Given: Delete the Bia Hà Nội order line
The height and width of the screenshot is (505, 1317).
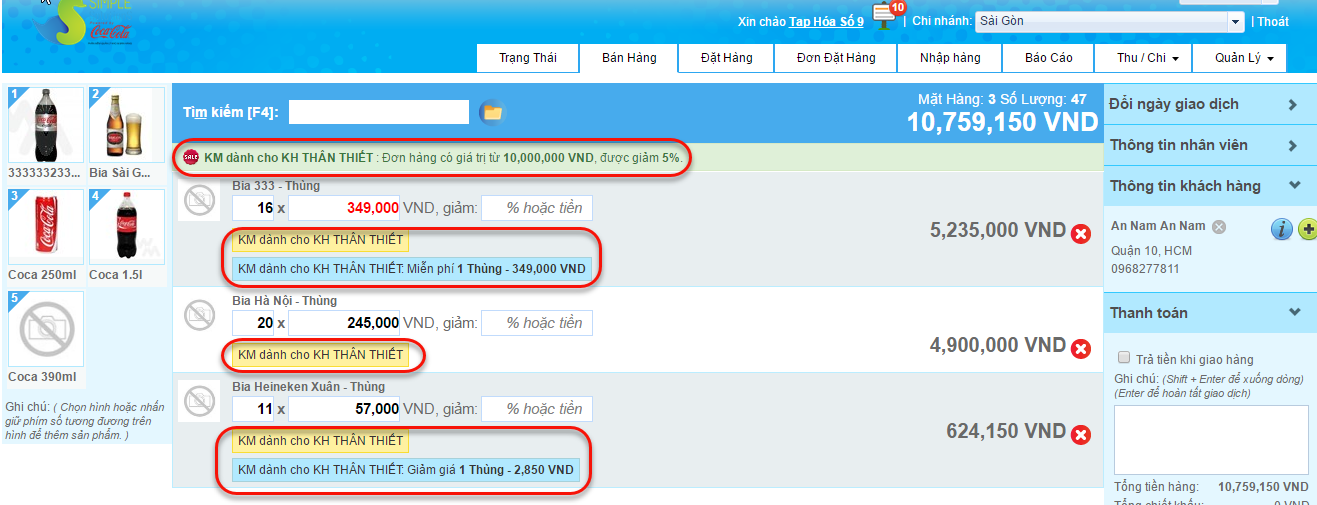Looking at the screenshot, I should coord(1081,349).
